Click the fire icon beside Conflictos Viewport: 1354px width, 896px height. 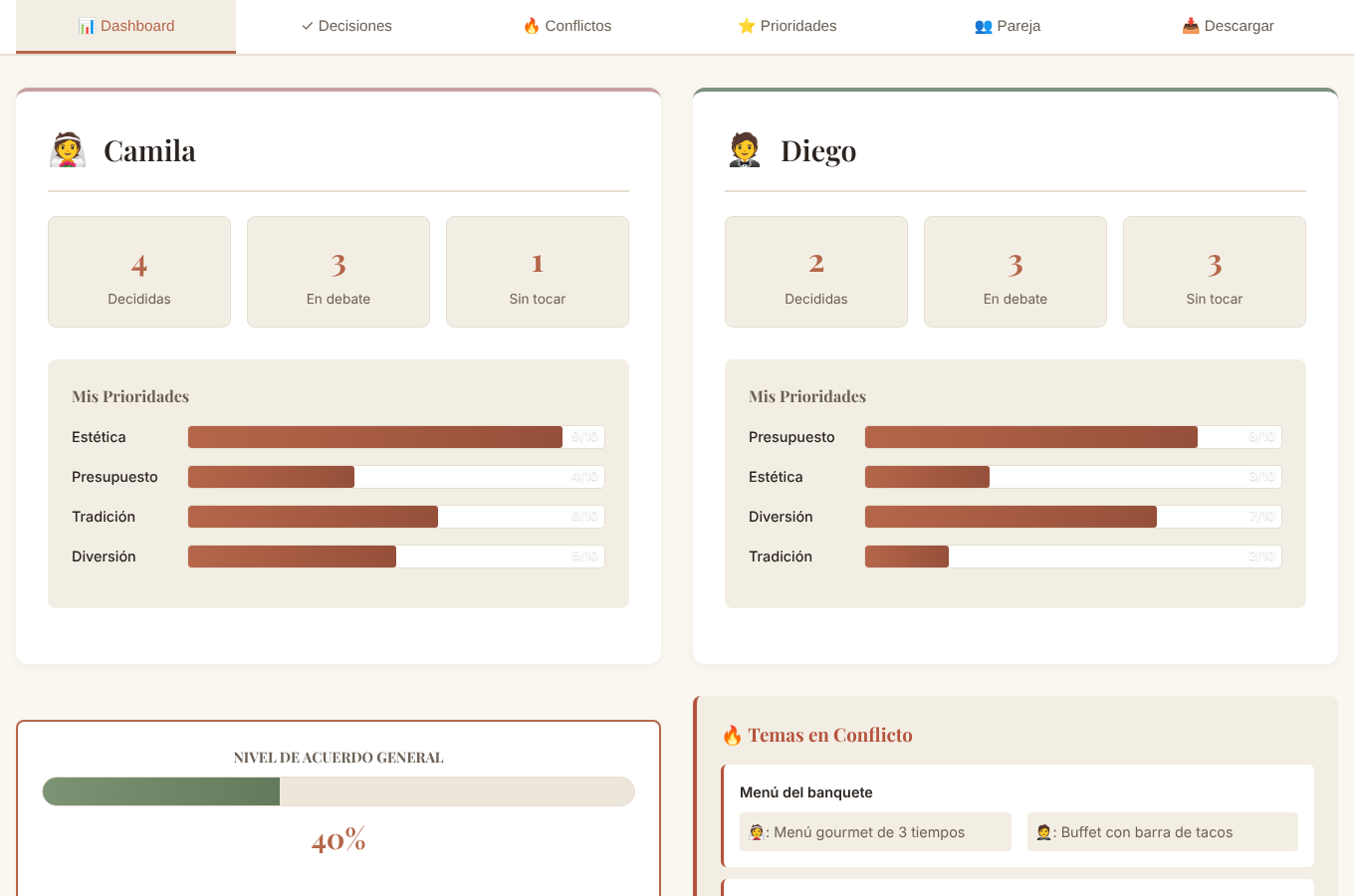point(532,26)
